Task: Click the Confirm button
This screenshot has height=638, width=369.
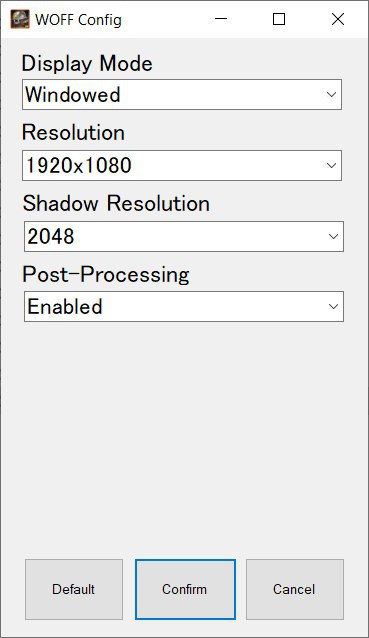Action: click(x=185, y=589)
